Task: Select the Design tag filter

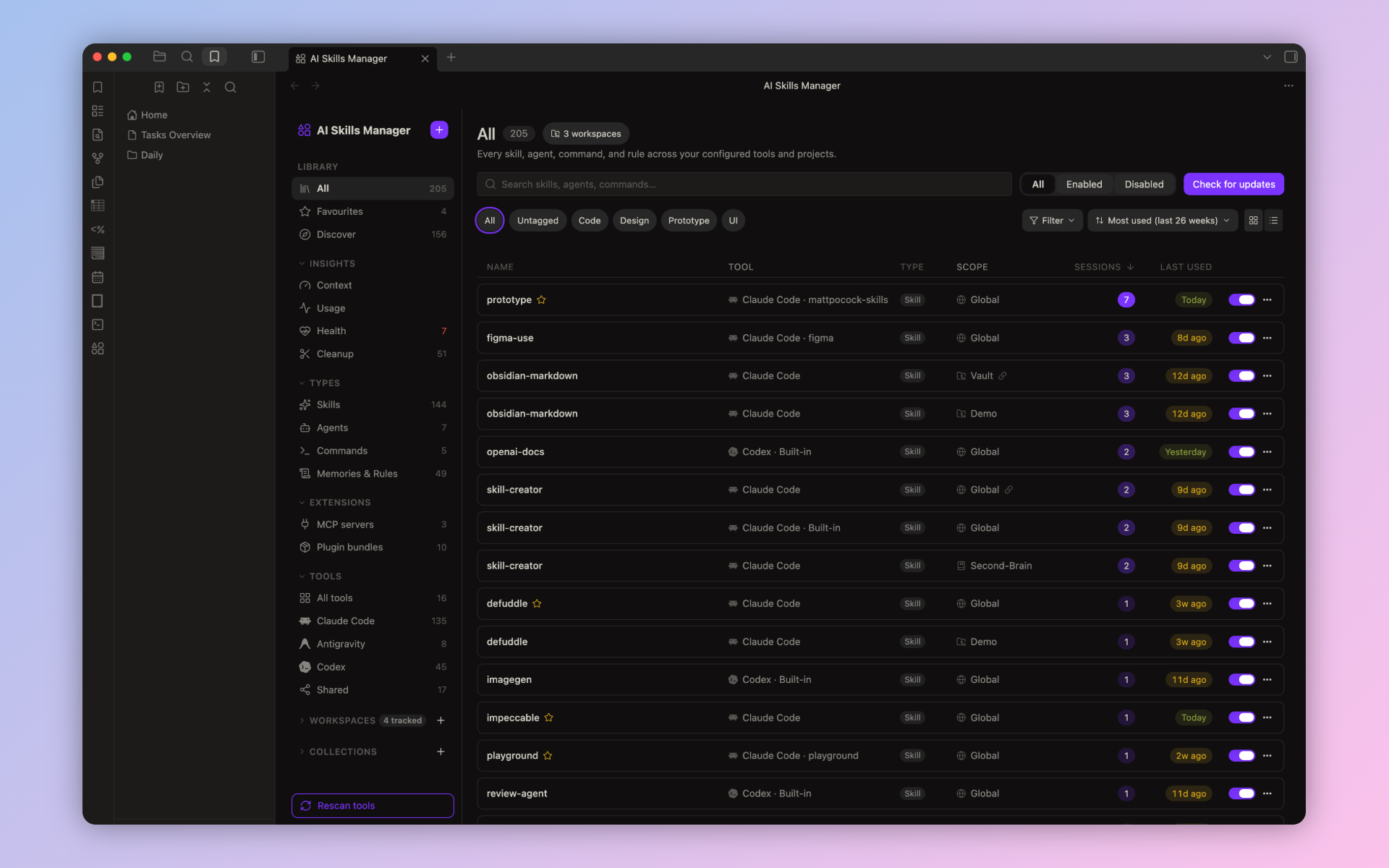Action: coord(634,221)
